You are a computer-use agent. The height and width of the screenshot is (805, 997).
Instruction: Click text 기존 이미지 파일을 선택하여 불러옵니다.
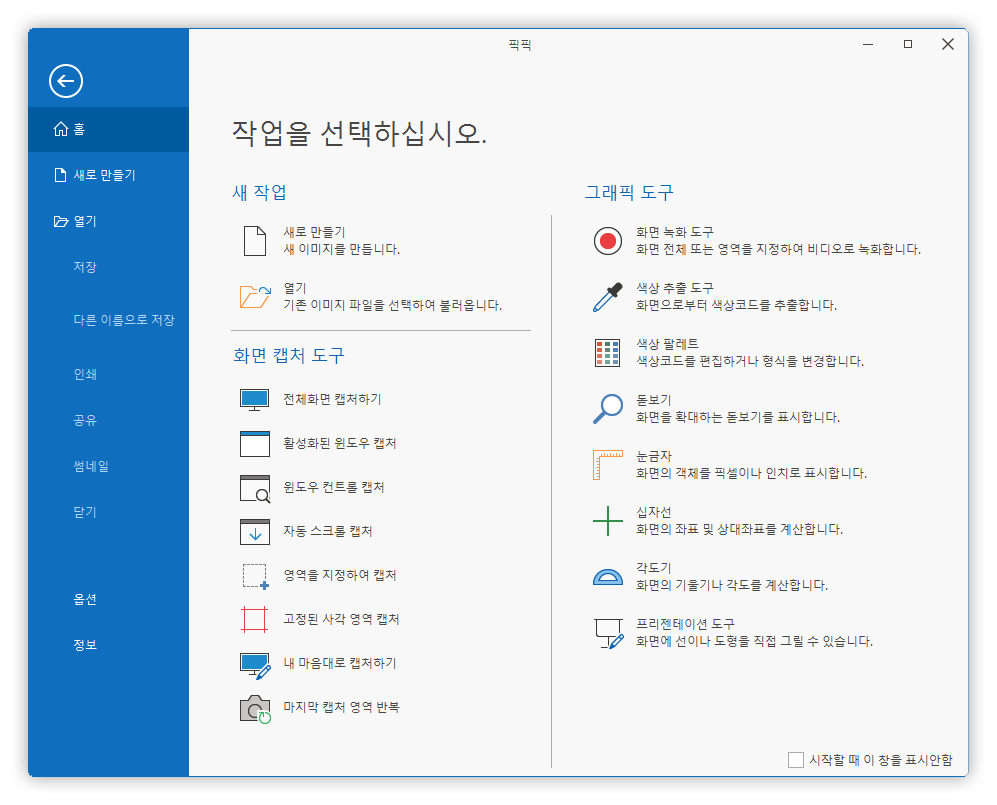coord(393,305)
